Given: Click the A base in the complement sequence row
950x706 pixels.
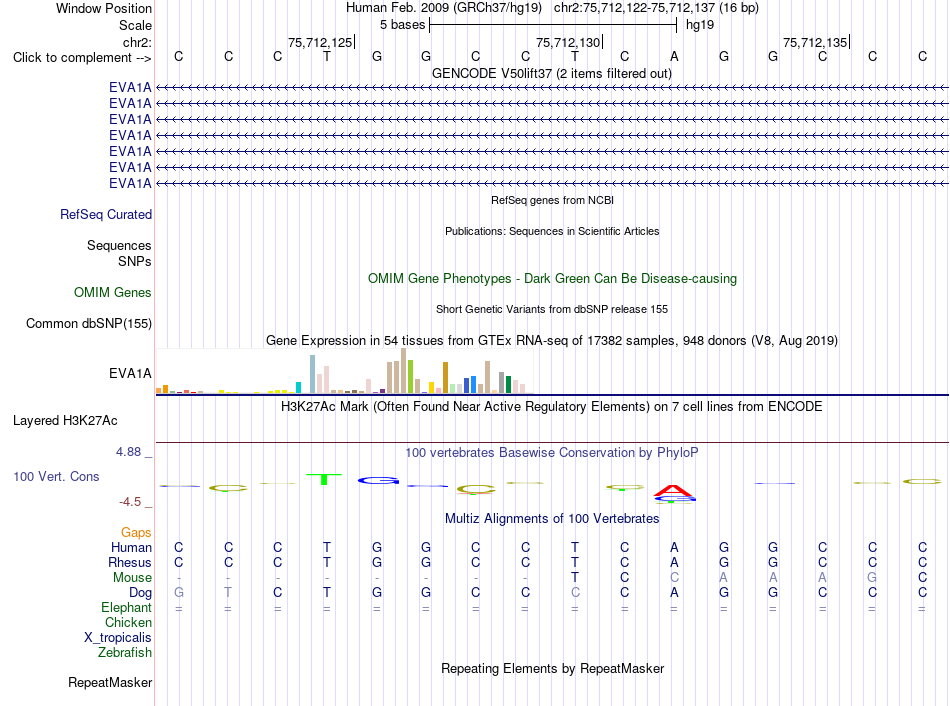Looking at the screenshot, I should tap(674, 56).
